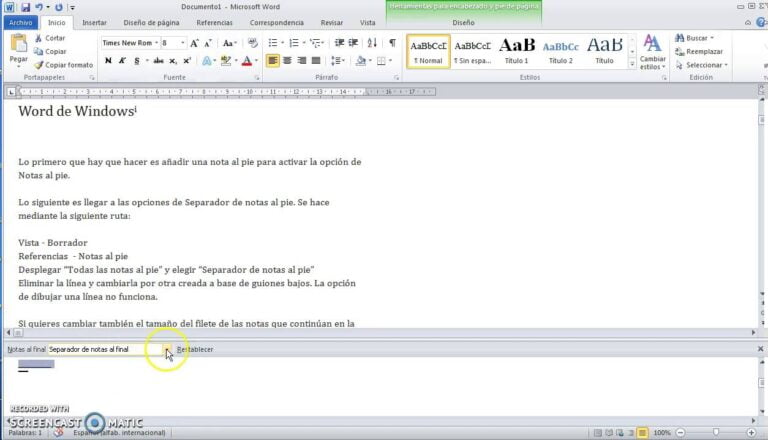
Task: Switch to the Revisar tab
Action: point(332,23)
